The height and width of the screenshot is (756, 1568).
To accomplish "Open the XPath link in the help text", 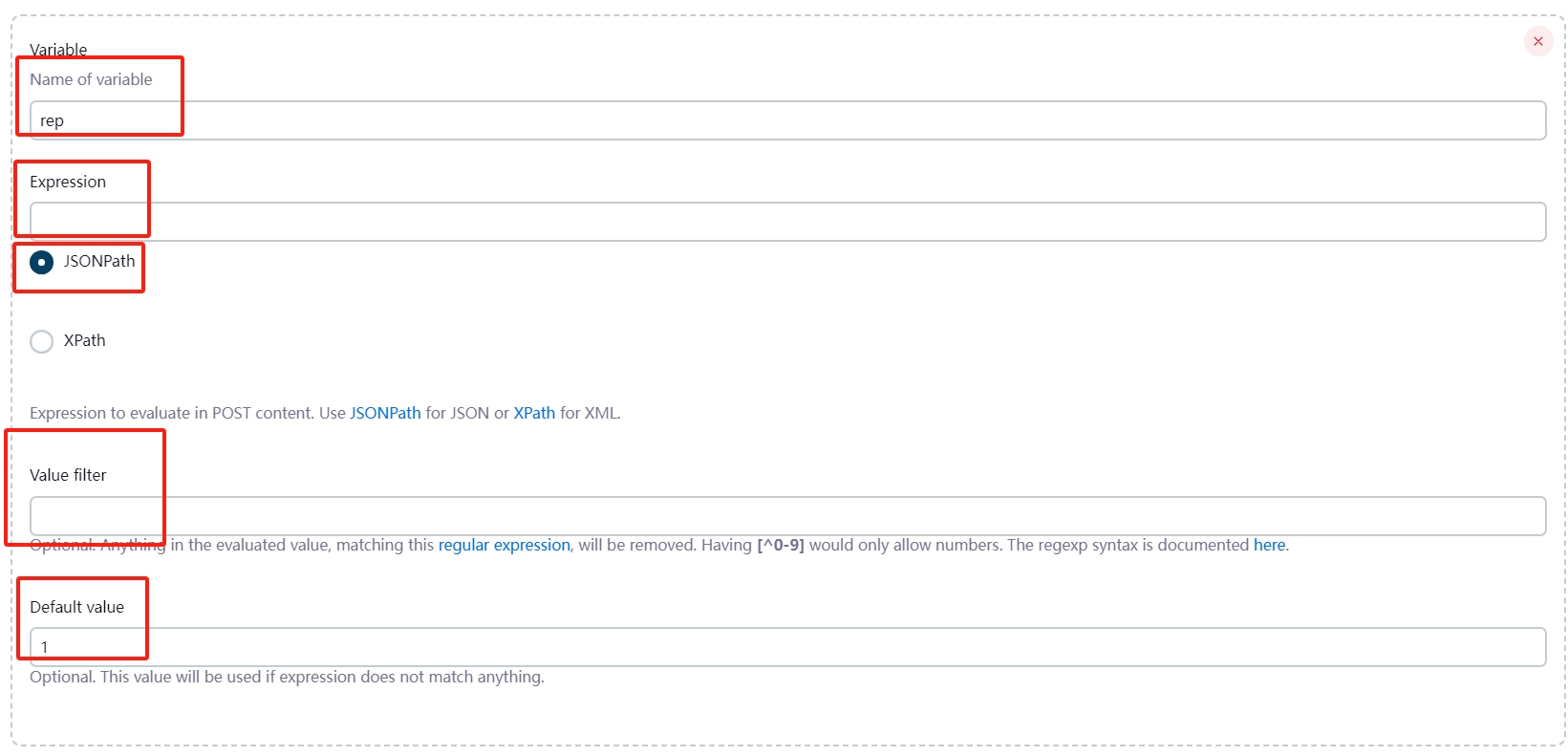I will (534, 413).
